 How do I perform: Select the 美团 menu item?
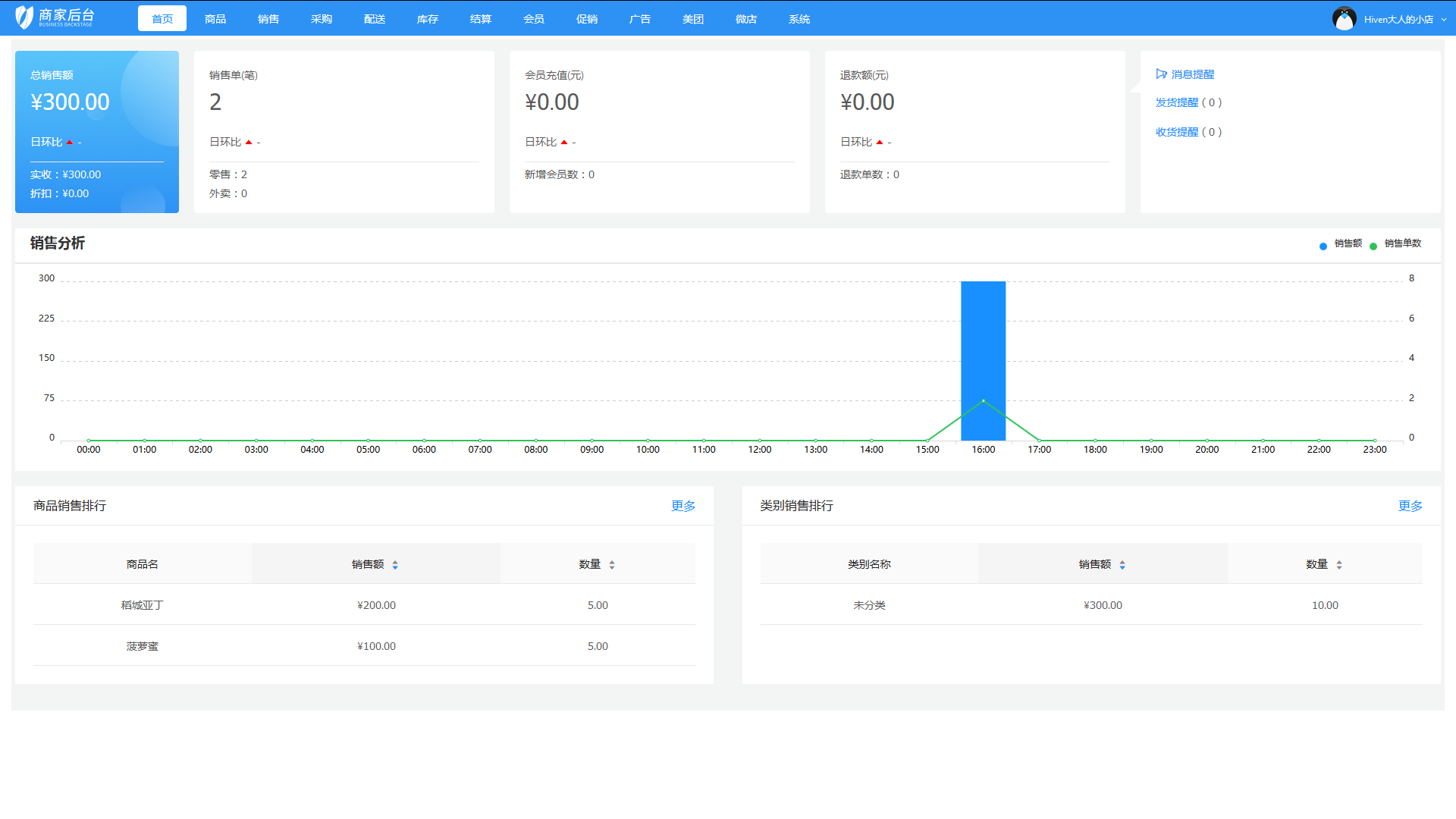coord(692,18)
